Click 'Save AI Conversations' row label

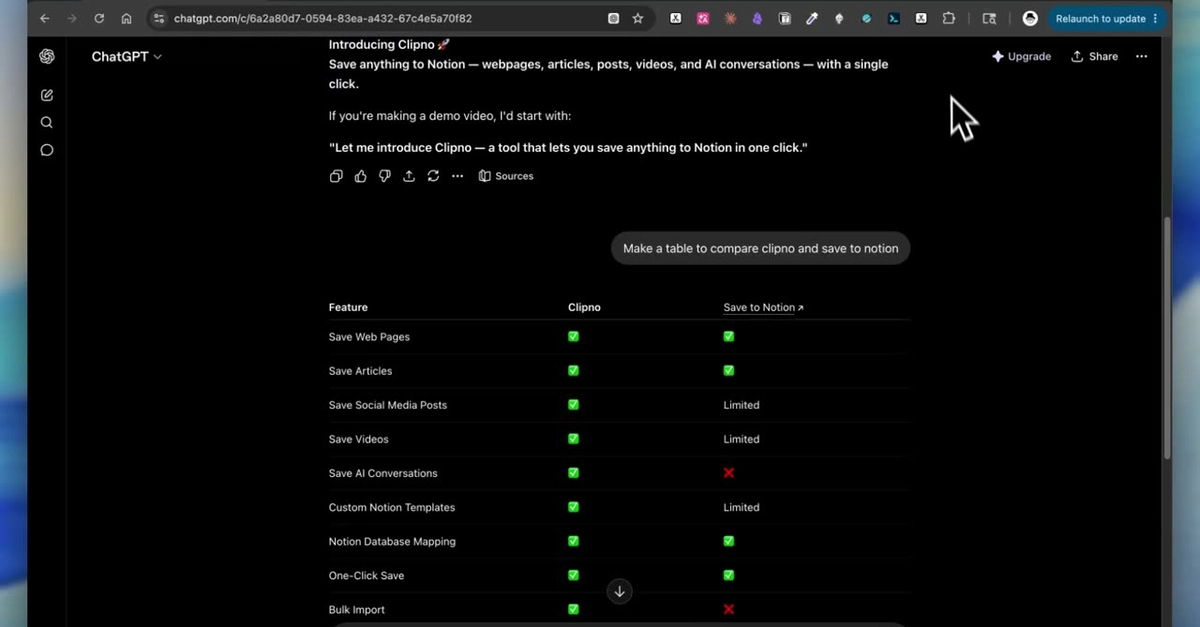coord(383,473)
